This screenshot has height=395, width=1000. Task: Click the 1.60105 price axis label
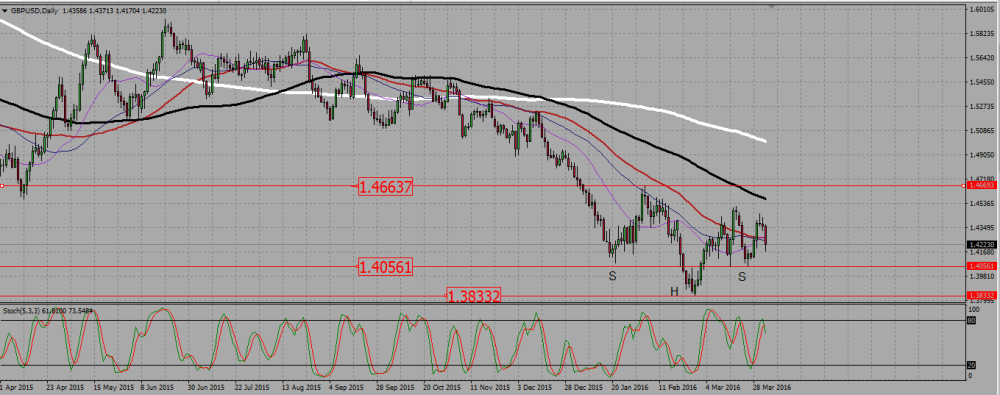pyautogui.click(x=981, y=10)
